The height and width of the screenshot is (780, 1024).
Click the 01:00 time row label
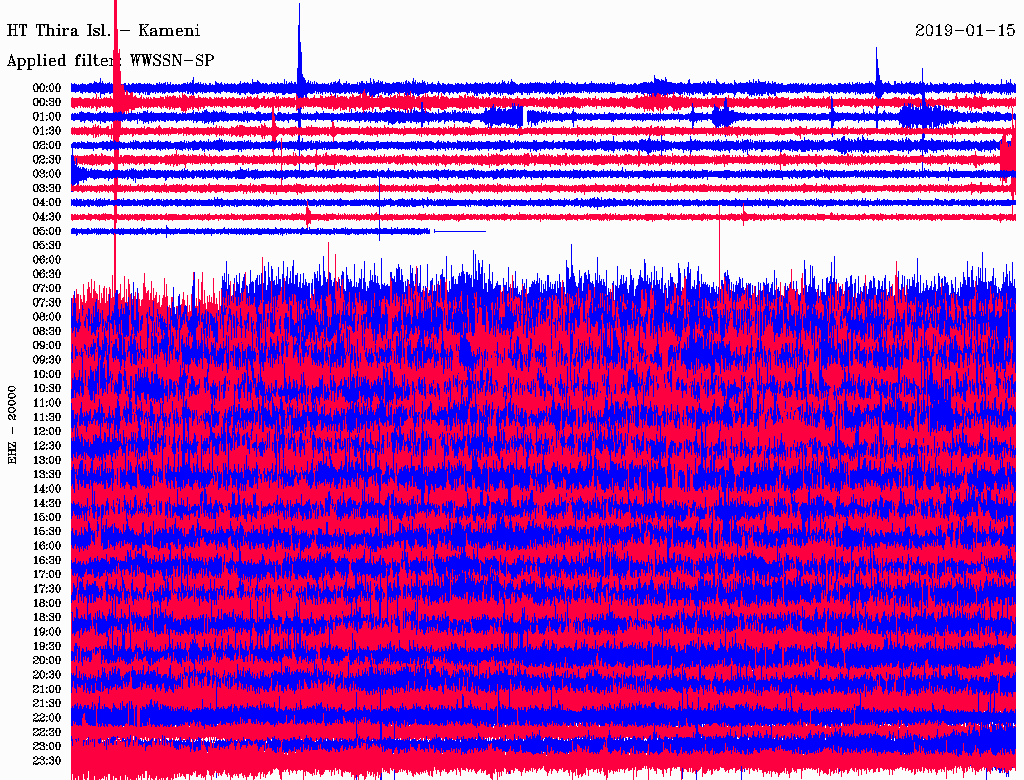[x=47, y=117]
